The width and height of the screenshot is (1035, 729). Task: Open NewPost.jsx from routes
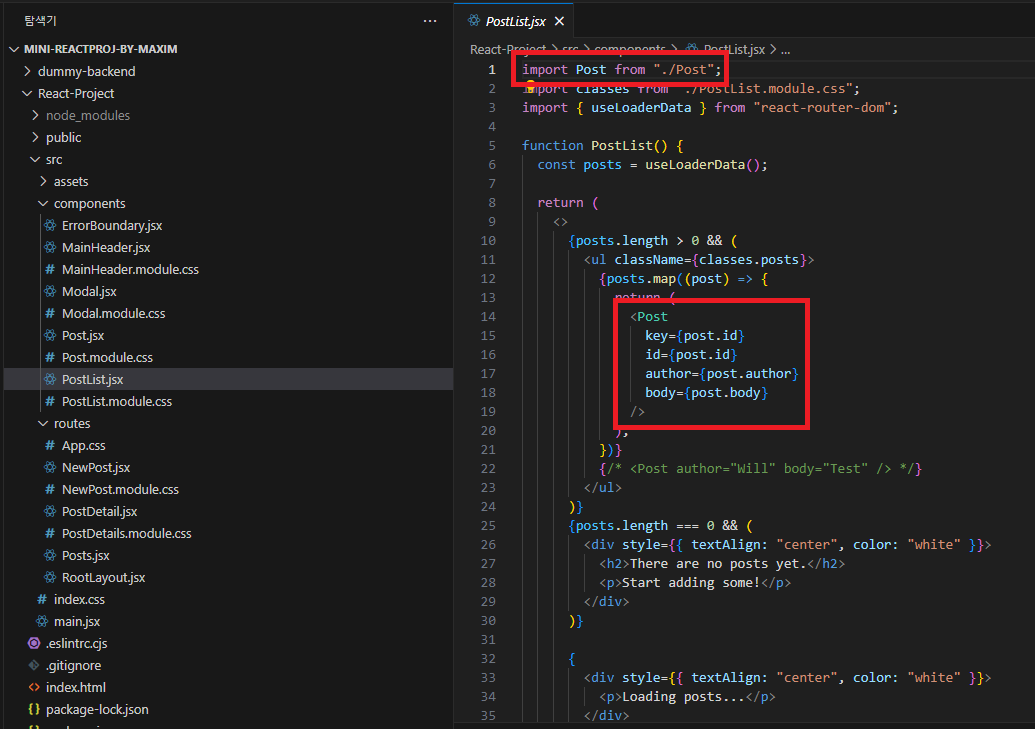96,468
